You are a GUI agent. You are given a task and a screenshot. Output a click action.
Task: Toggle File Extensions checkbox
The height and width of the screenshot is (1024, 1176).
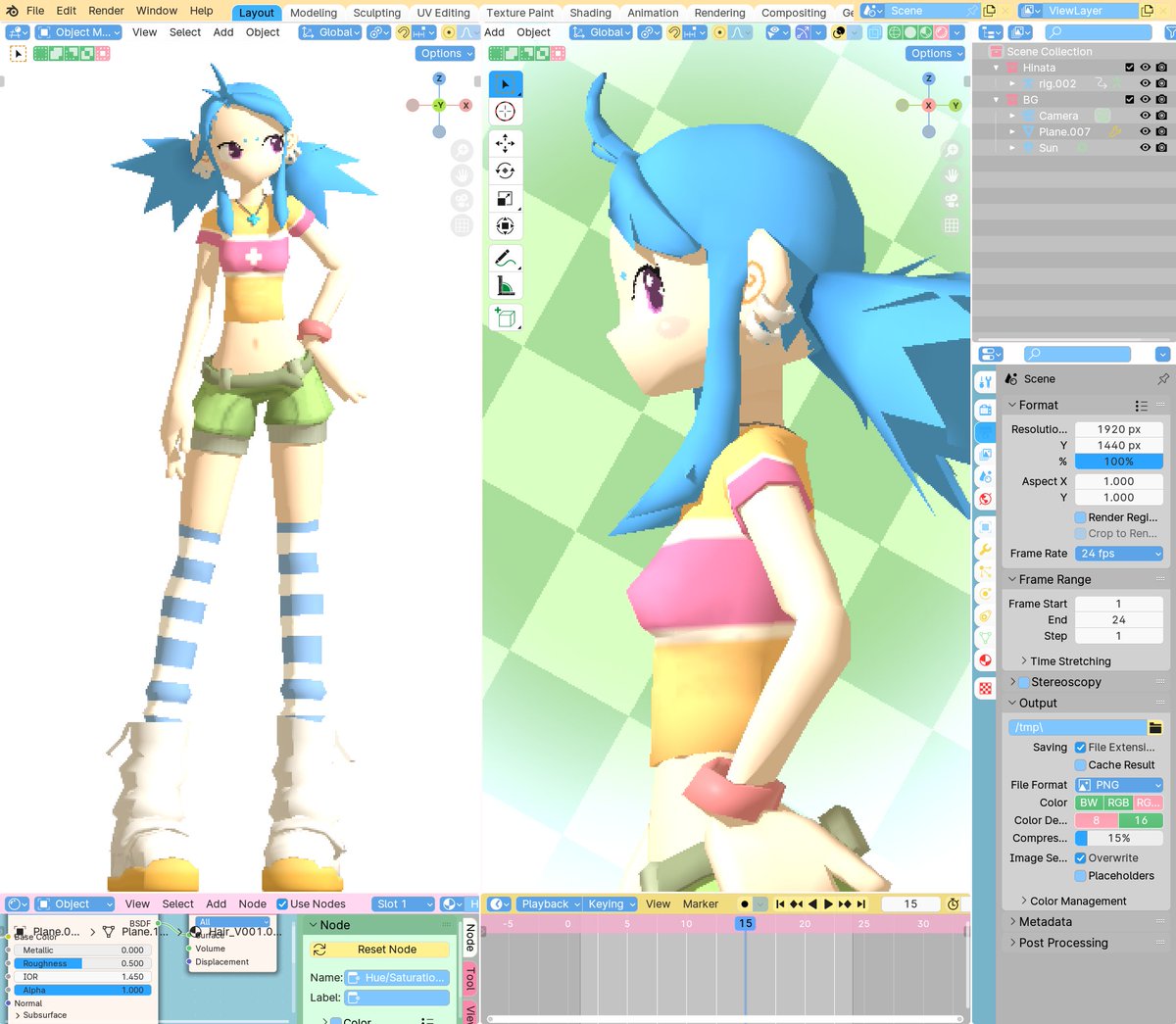[x=1080, y=748]
